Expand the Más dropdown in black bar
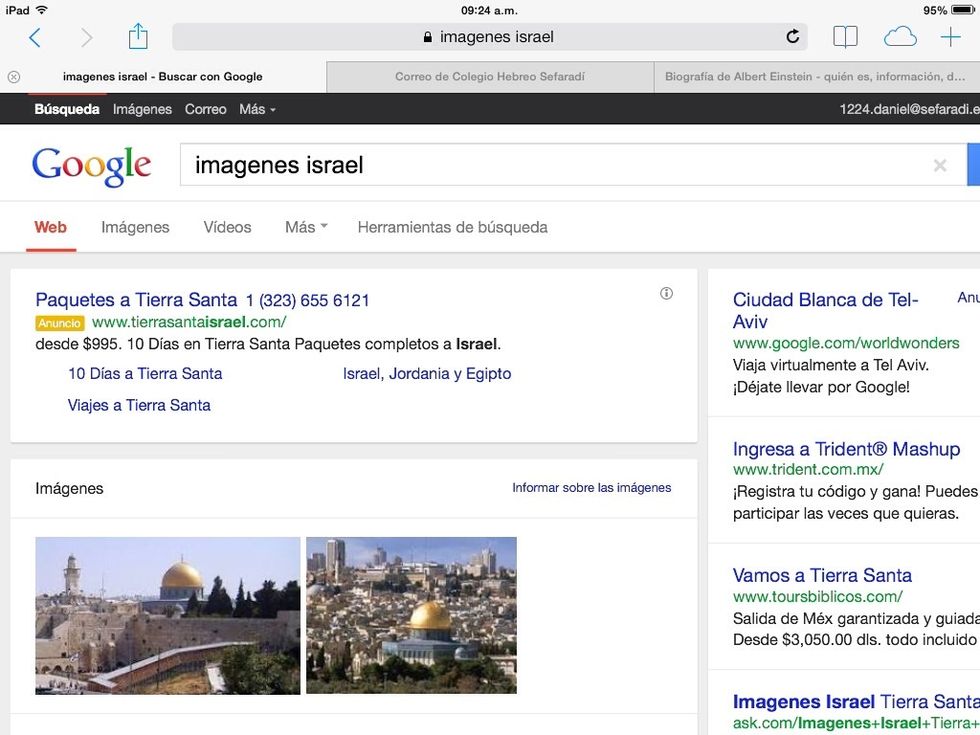The width and height of the screenshot is (980, 735). [257, 109]
